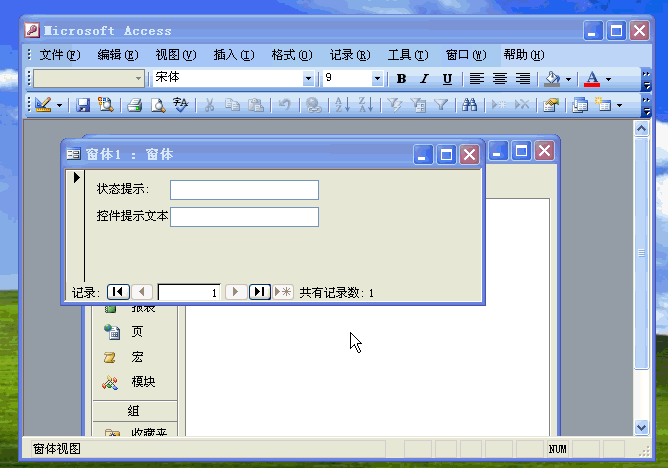Image resolution: width=668 pixels, height=468 pixels.
Task: Go to next record button
Action: pos(236,292)
